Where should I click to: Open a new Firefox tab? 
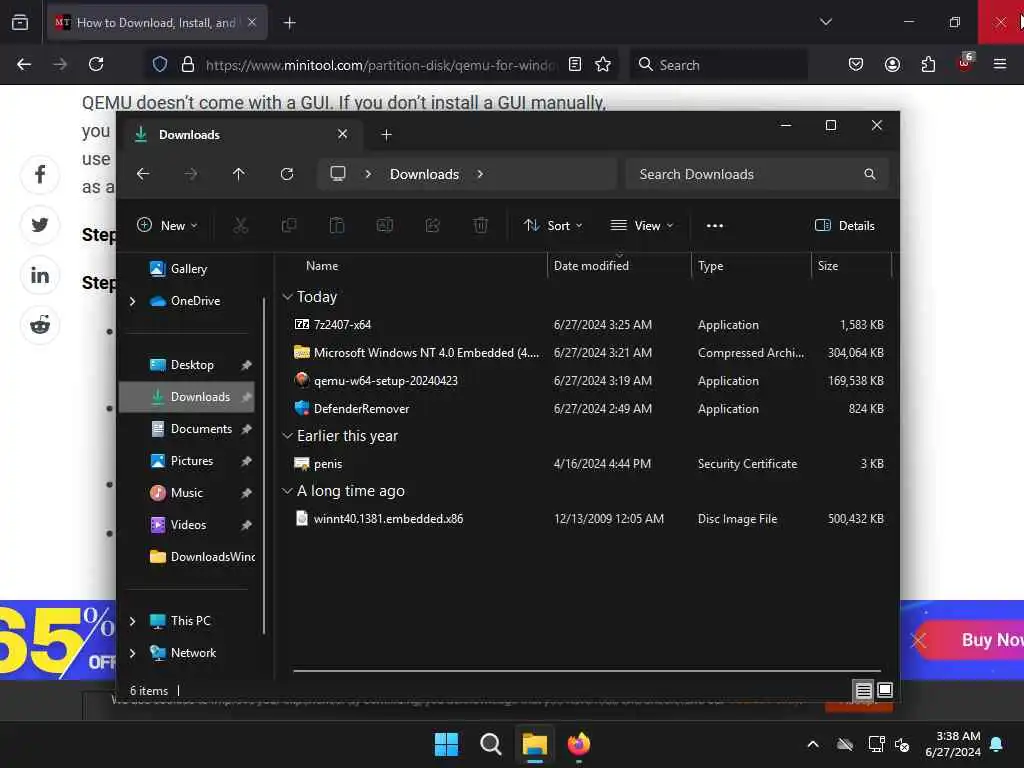pos(289,23)
